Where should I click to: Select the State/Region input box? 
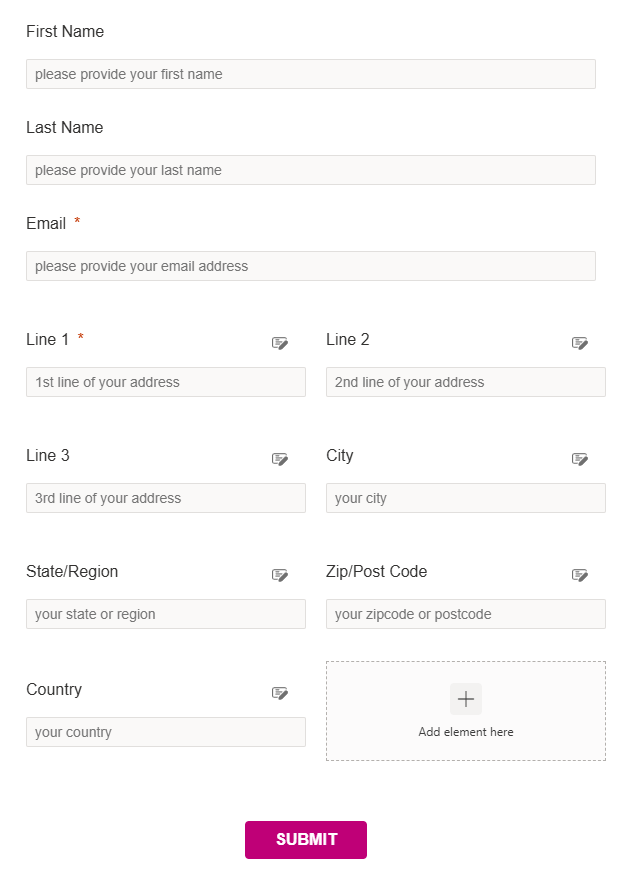pyautogui.click(x=166, y=614)
